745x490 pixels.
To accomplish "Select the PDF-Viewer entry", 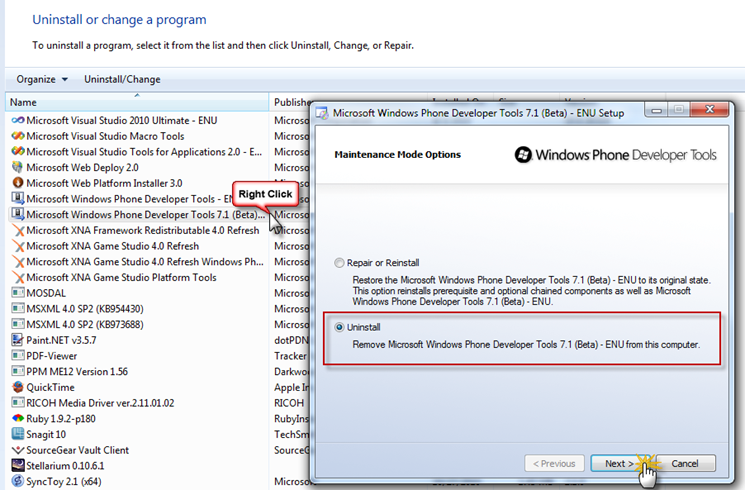I will tap(137, 355).
